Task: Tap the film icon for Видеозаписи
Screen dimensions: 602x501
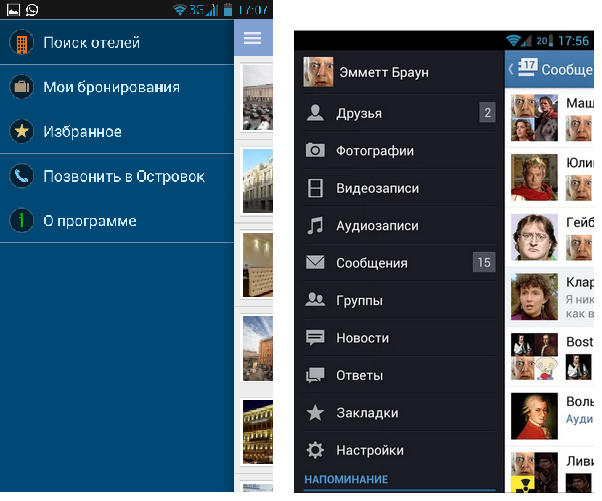Action: pyautogui.click(x=315, y=188)
